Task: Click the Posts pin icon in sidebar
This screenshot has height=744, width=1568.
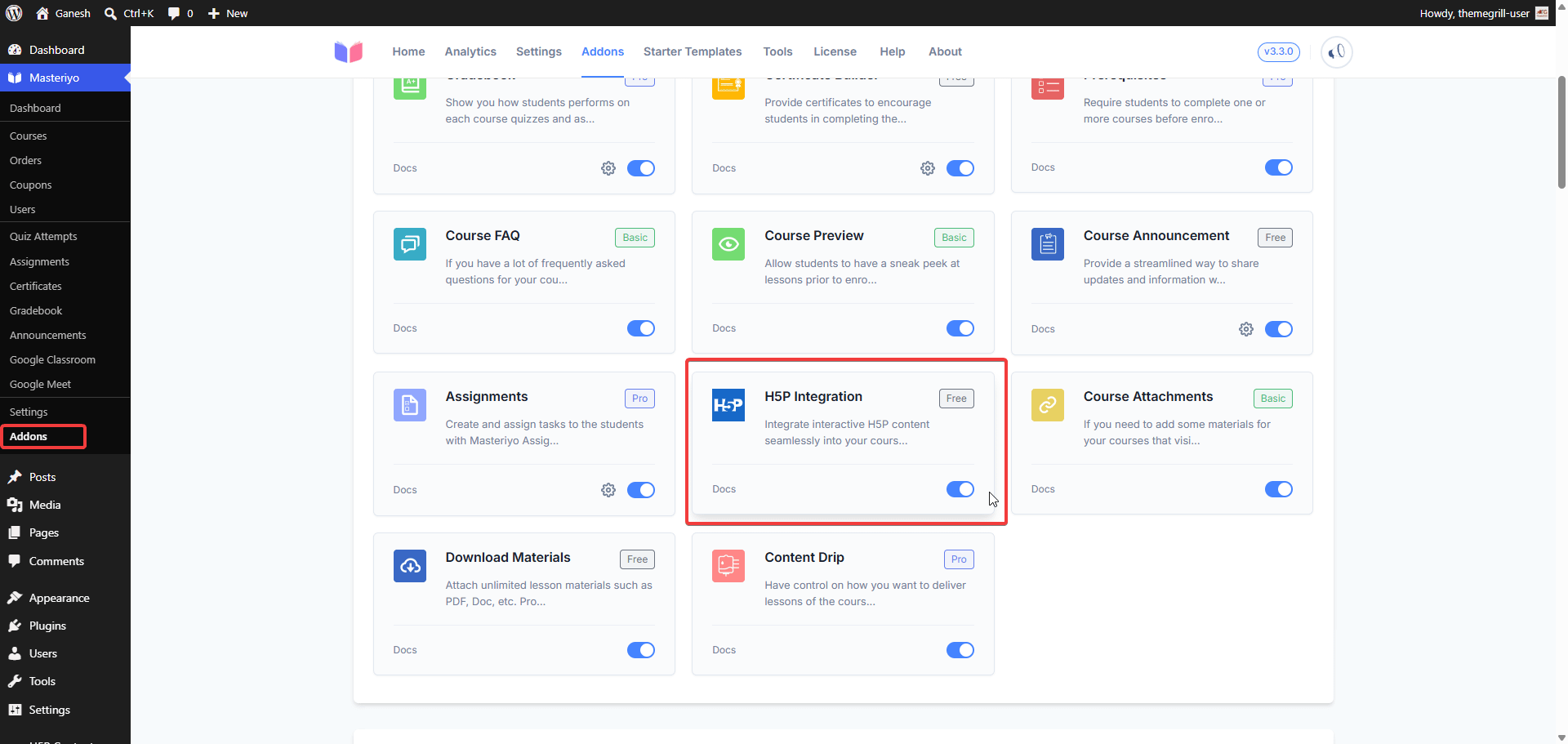Action: point(15,477)
